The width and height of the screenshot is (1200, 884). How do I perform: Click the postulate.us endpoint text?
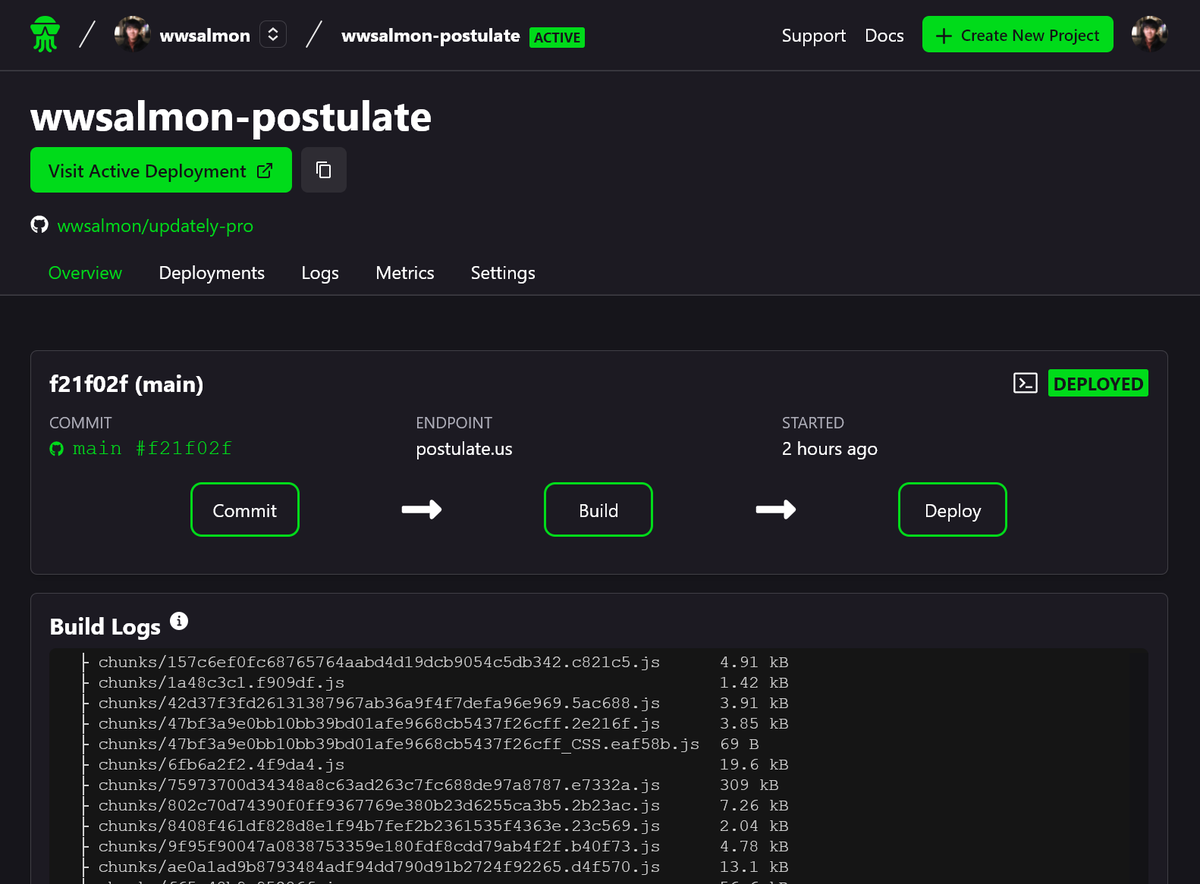(x=464, y=449)
